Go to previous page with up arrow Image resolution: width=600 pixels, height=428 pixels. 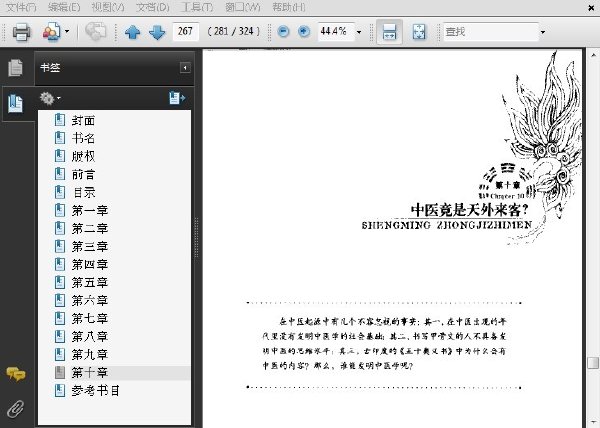coord(133,32)
